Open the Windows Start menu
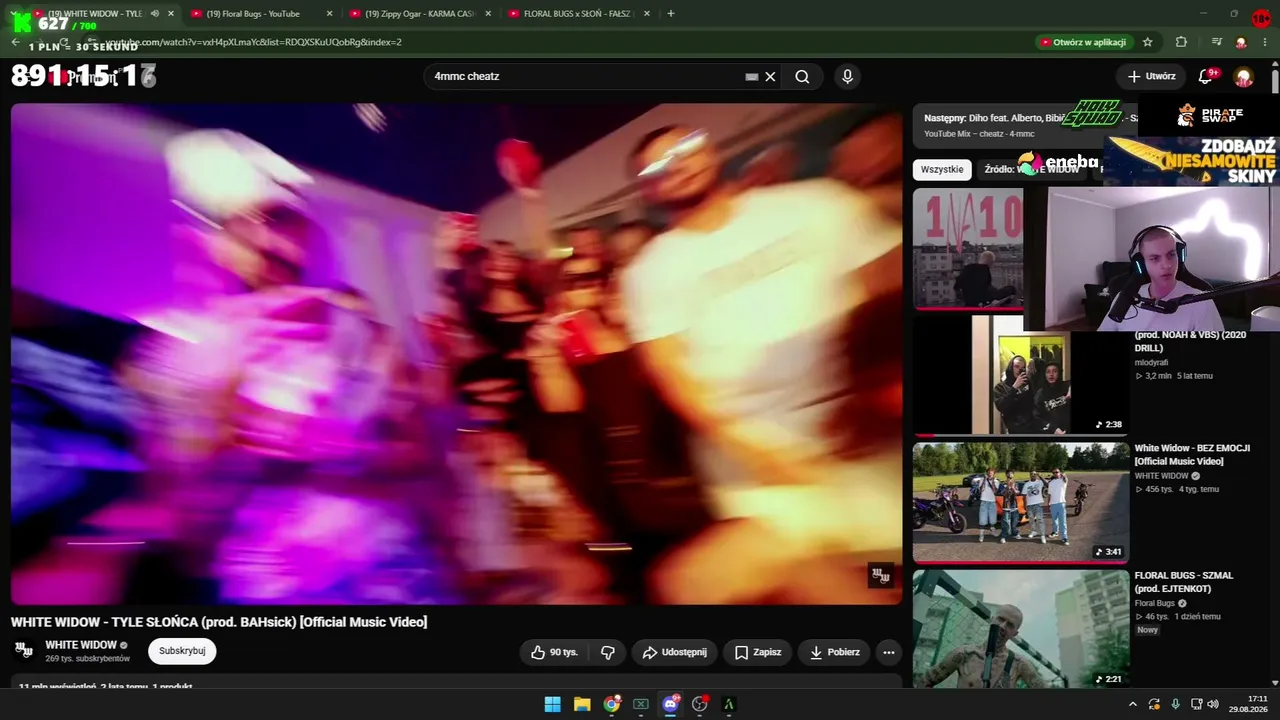This screenshot has height=720, width=1280. coord(552,704)
